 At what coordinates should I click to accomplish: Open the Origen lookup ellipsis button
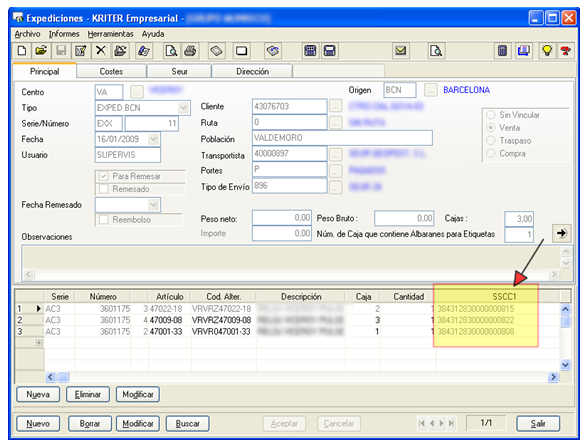(x=430, y=90)
